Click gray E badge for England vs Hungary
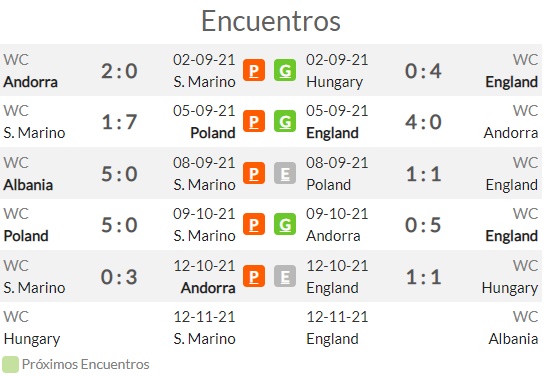 tap(285, 276)
